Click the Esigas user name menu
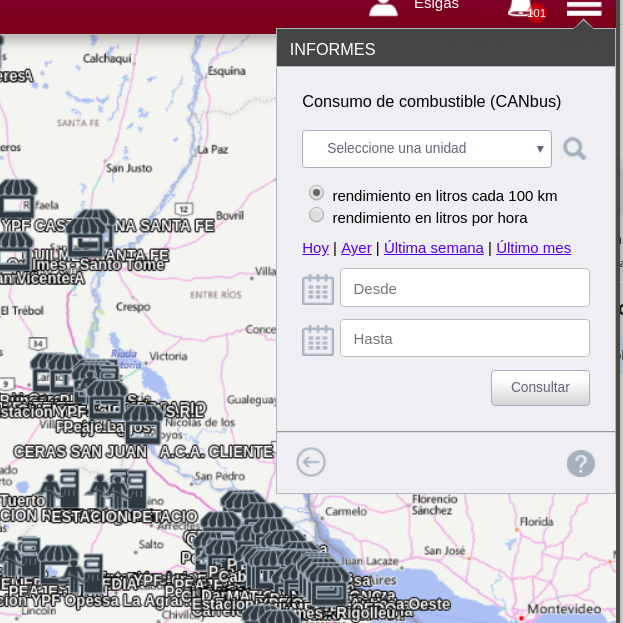 [436, 5]
